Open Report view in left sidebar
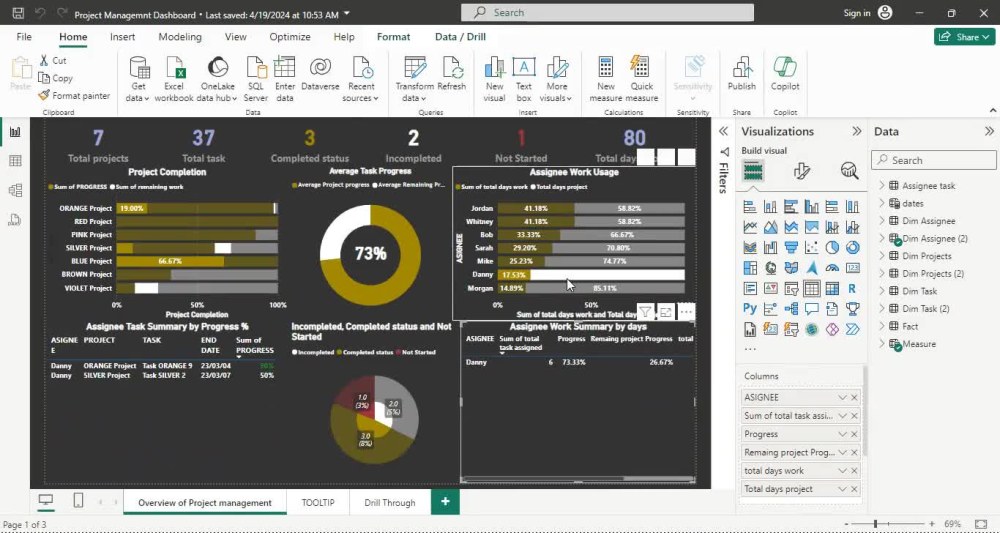This screenshot has width=1000, height=533. tap(15, 132)
